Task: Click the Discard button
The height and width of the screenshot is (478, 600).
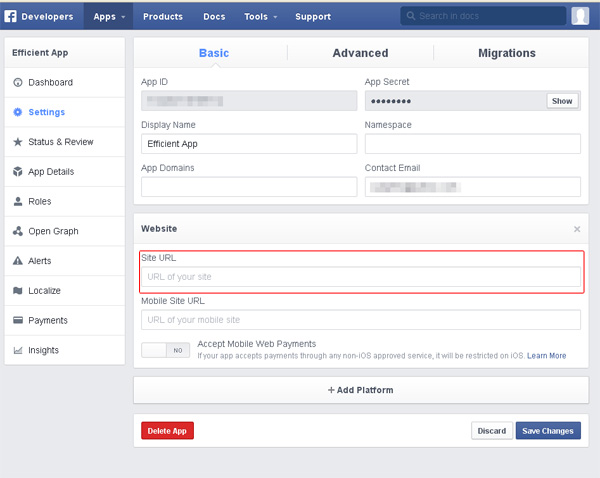Action: [492, 431]
